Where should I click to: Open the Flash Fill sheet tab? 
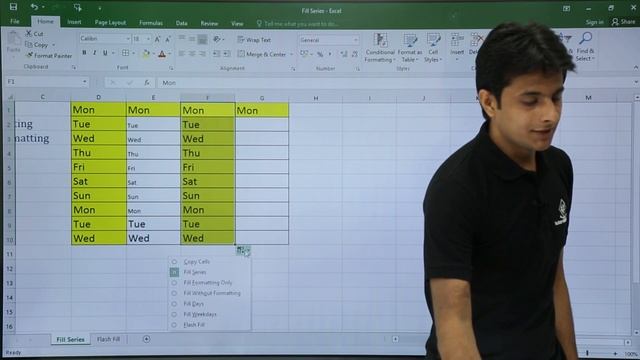pos(109,339)
